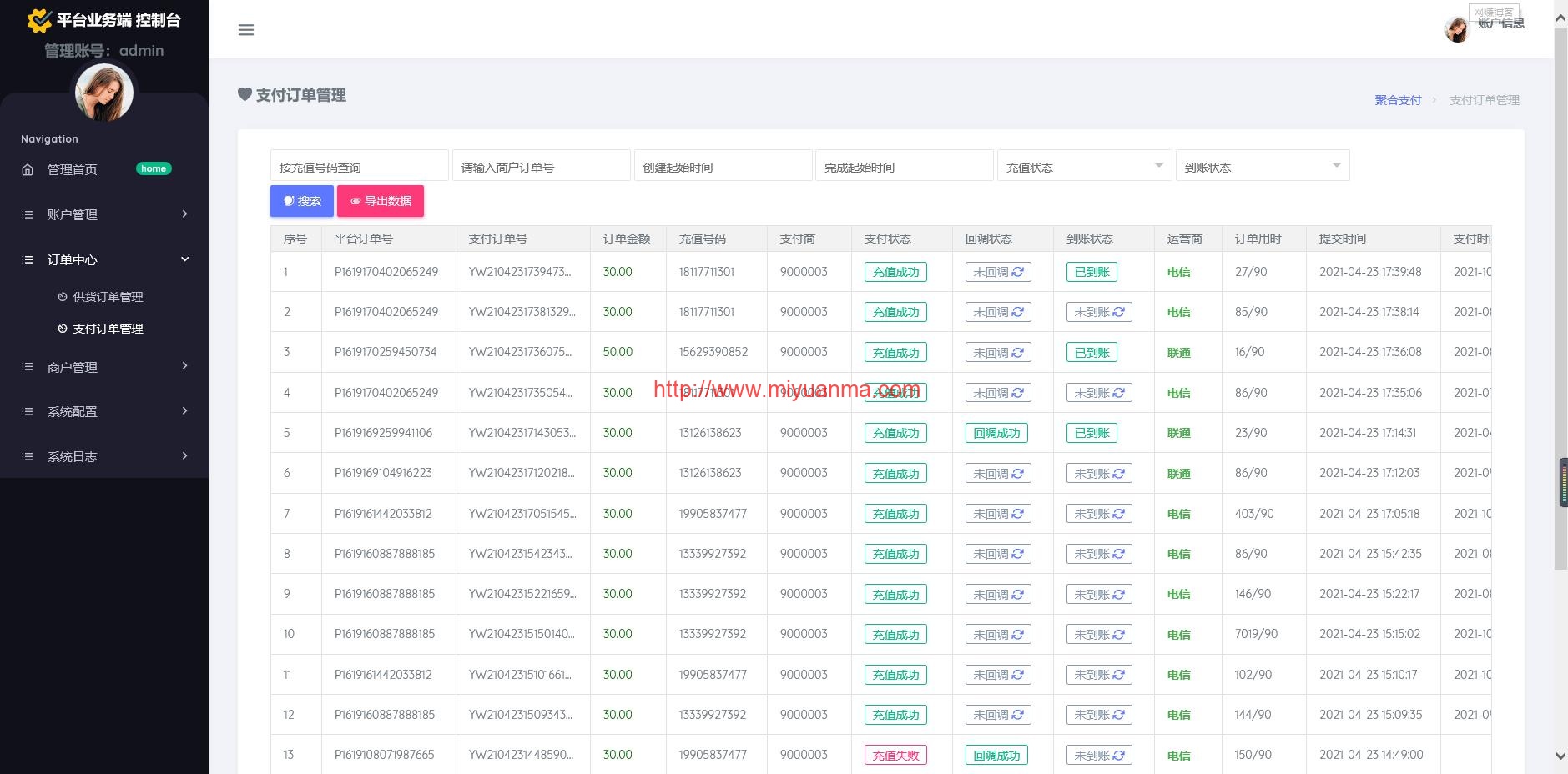Open 支付订单管理 submenu item
This screenshot has width=1568, height=774.
tap(108, 329)
